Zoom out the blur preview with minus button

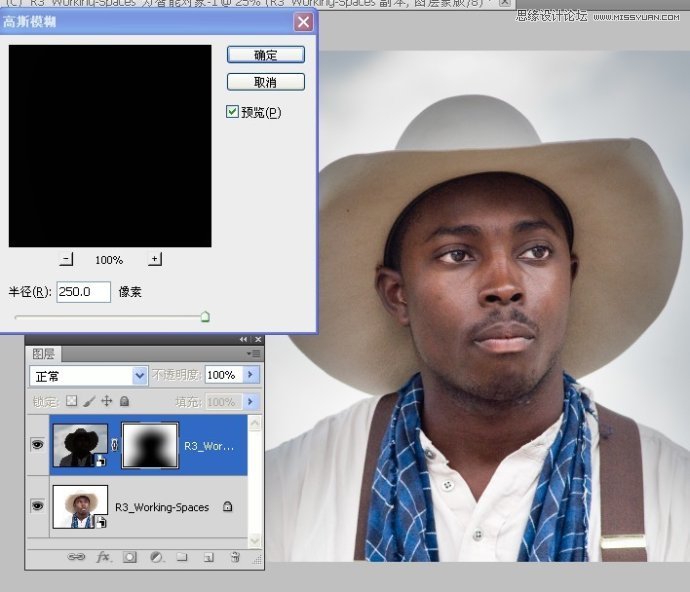pos(66,259)
